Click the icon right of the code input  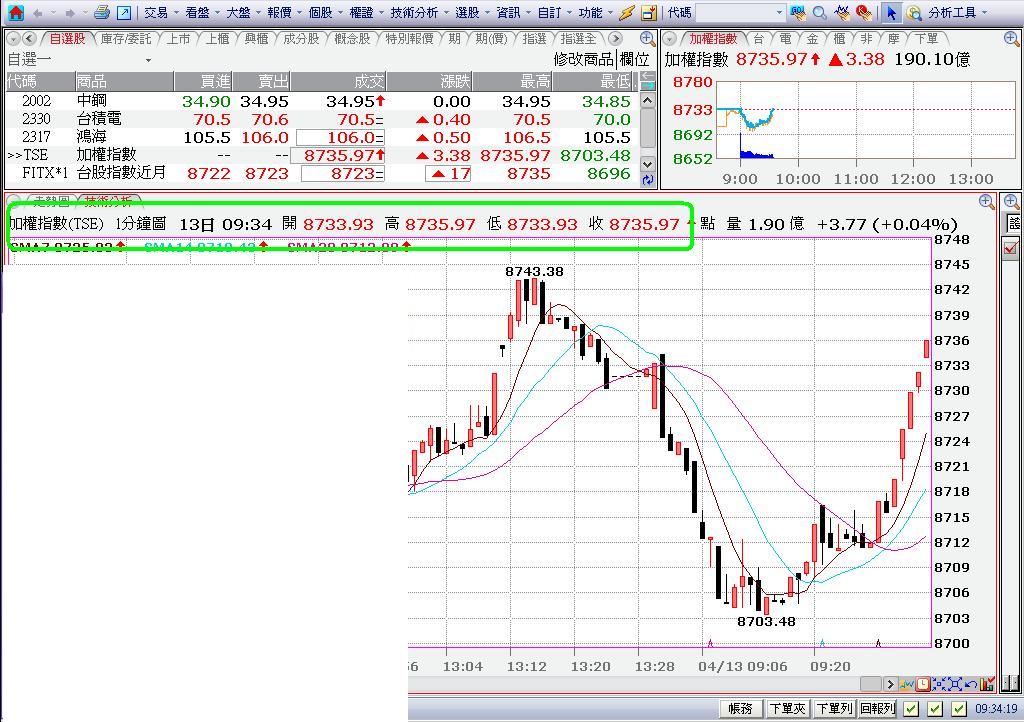point(797,12)
